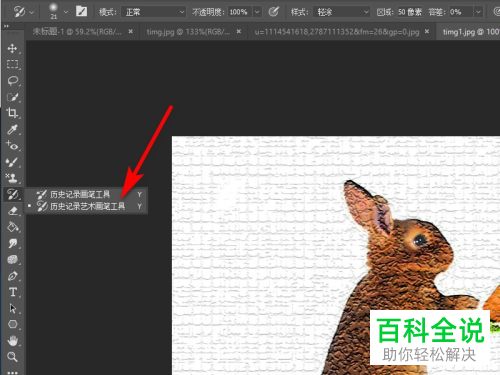Select the Quick Selection tool
The height and width of the screenshot is (375, 500).
coord(12,97)
